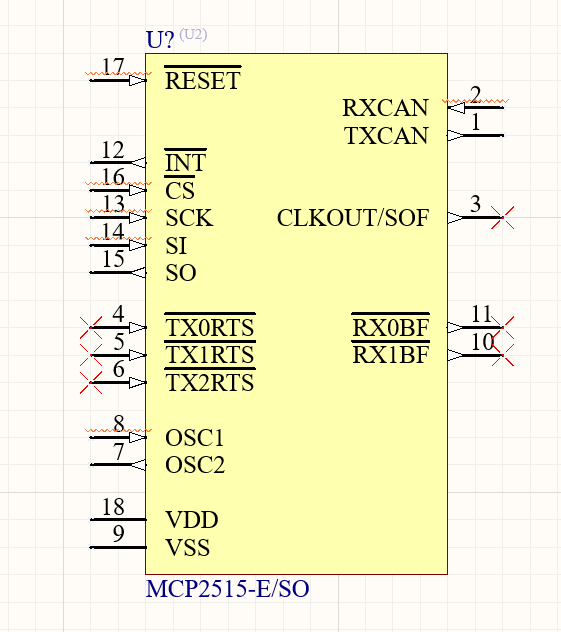The height and width of the screenshot is (632, 561).
Task: Select the MCP2515-E/SO part comment
Action: pos(227,589)
